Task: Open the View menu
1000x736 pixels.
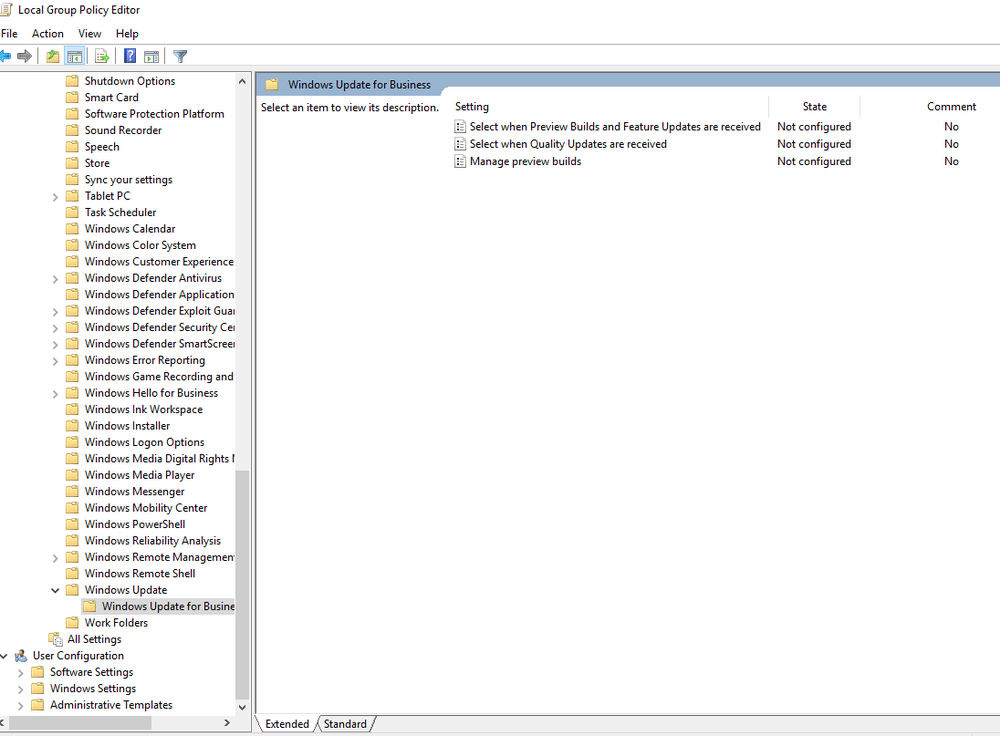Action: tap(89, 33)
